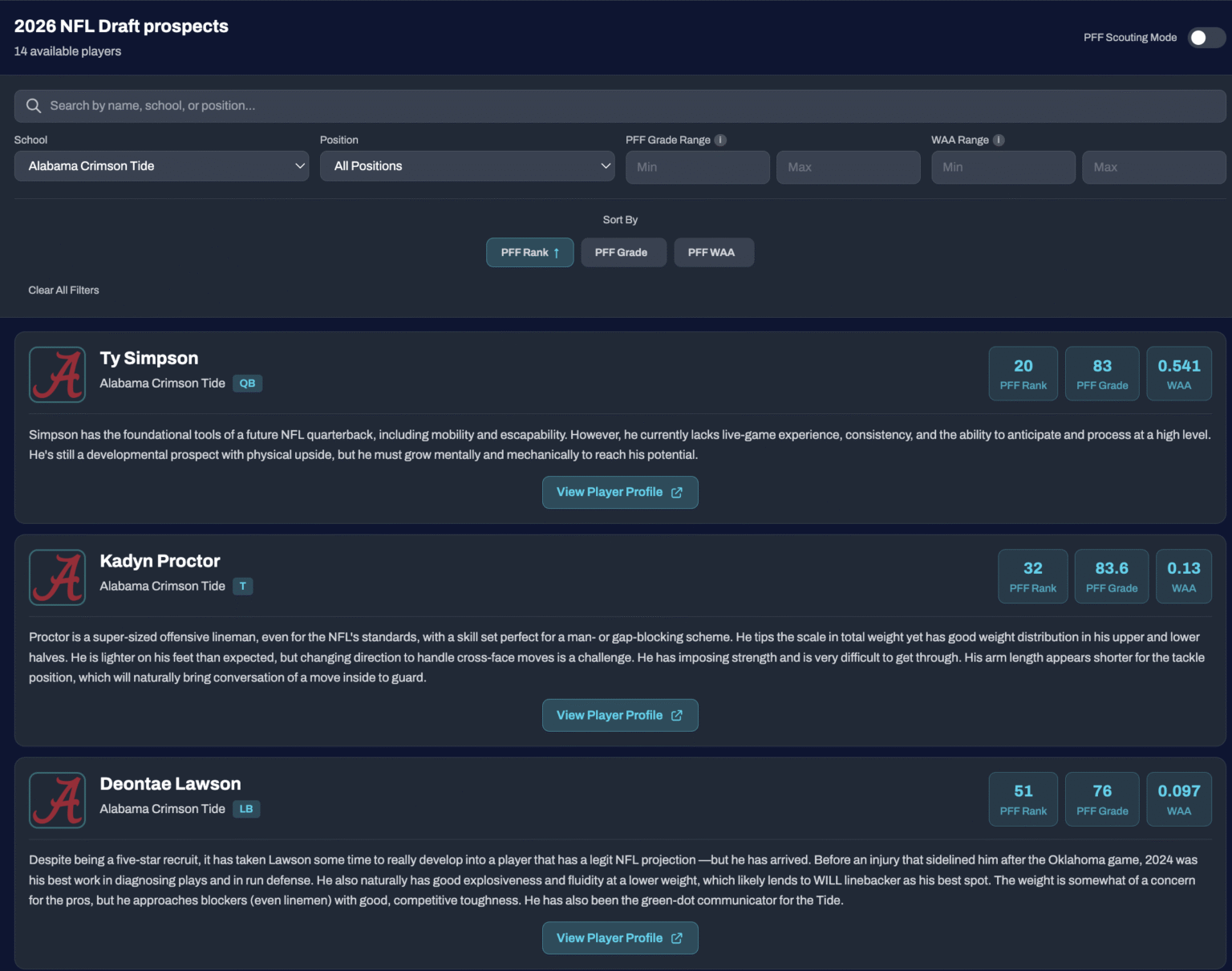Sort players by PFF Grade
1232x971 pixels.
pos(622,253)
